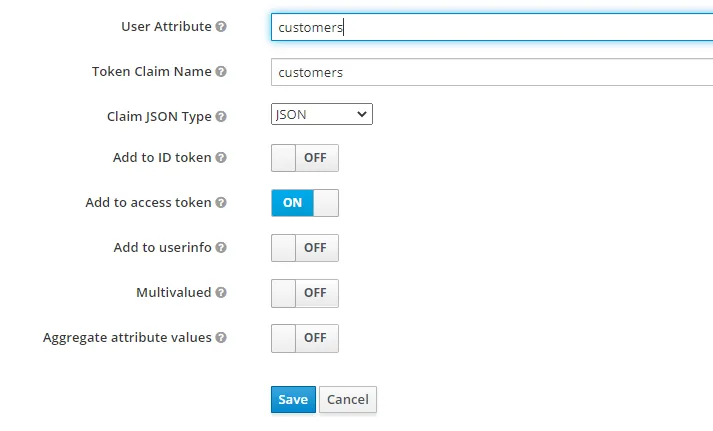The image size is (713, 431).
Task: Open the Claim JSON Type dropdown
Action: click(x=321, y=115)
